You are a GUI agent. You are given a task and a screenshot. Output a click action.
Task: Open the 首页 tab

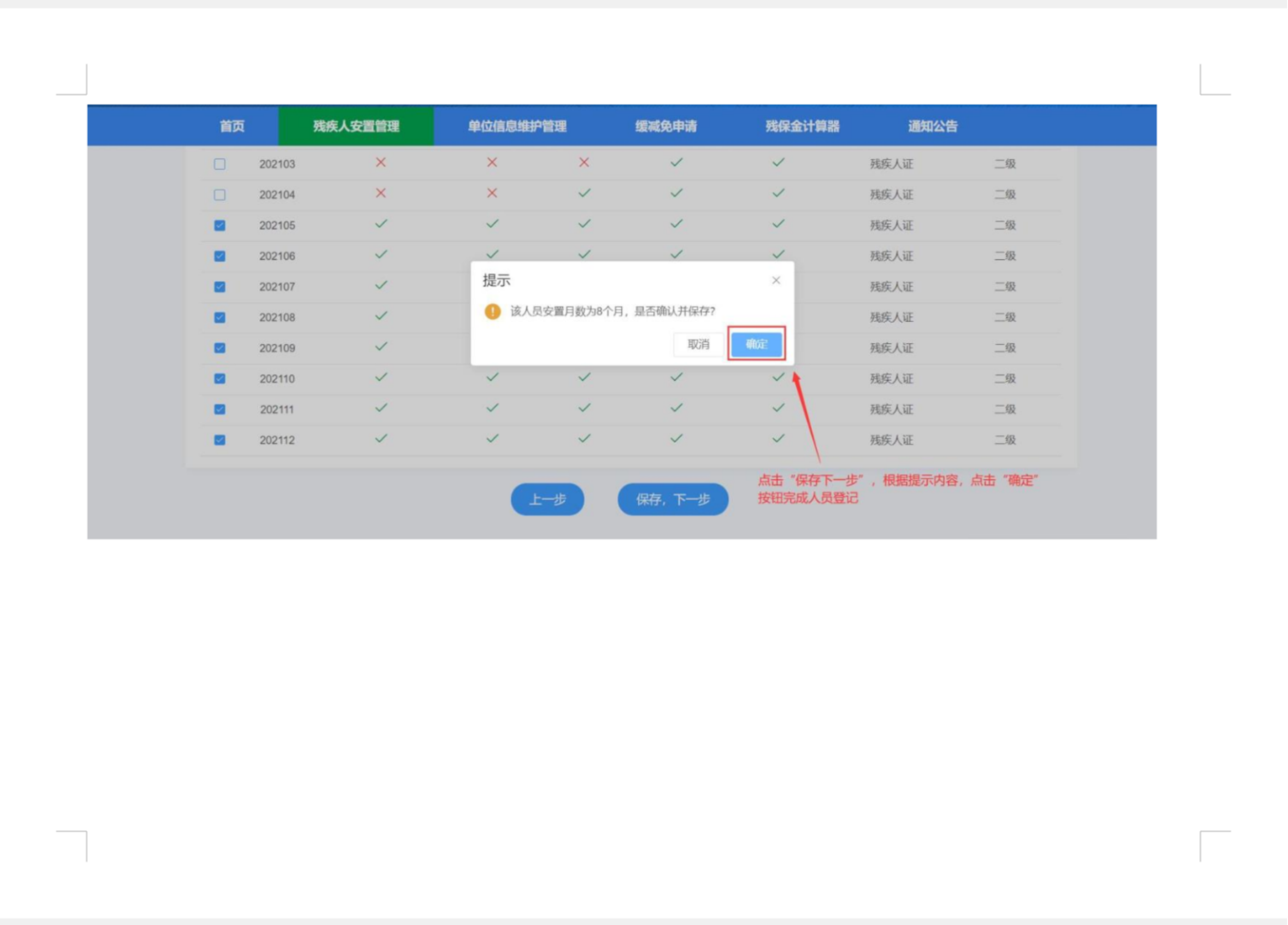click(232, 126)
